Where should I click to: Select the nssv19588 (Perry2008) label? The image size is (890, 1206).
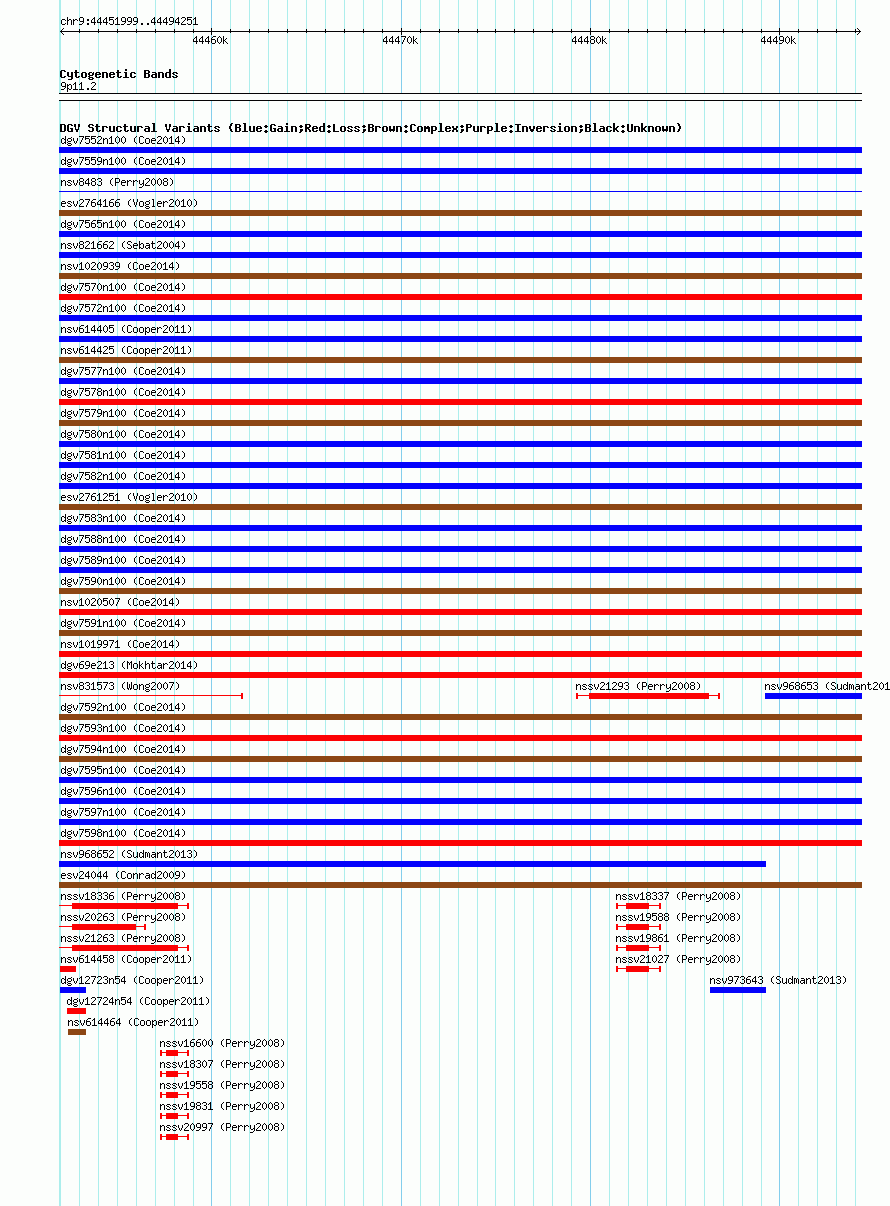pyautogui.click(x=678, y=917)
